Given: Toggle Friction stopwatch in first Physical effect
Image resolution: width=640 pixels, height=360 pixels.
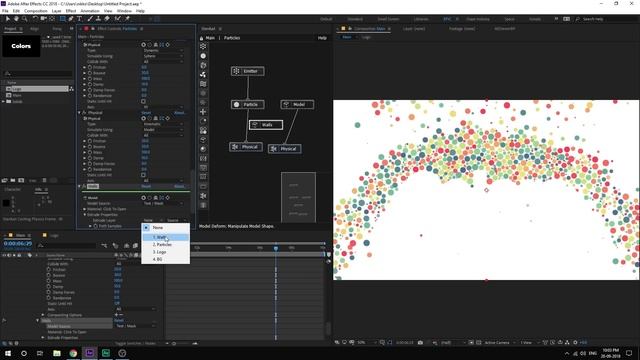Looking at the screenshot, I should 90,67.
